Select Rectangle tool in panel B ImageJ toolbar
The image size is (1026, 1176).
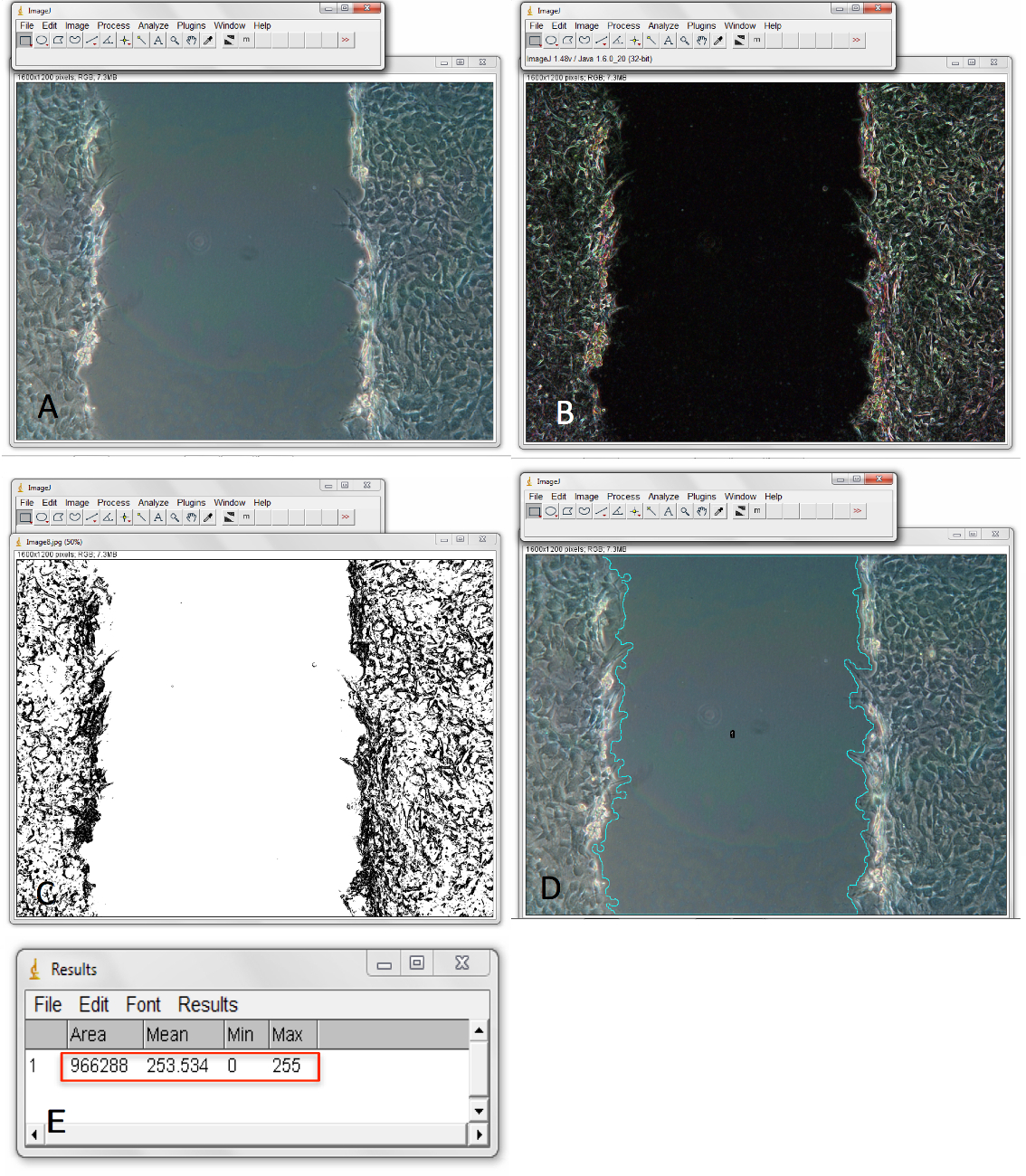535,40
